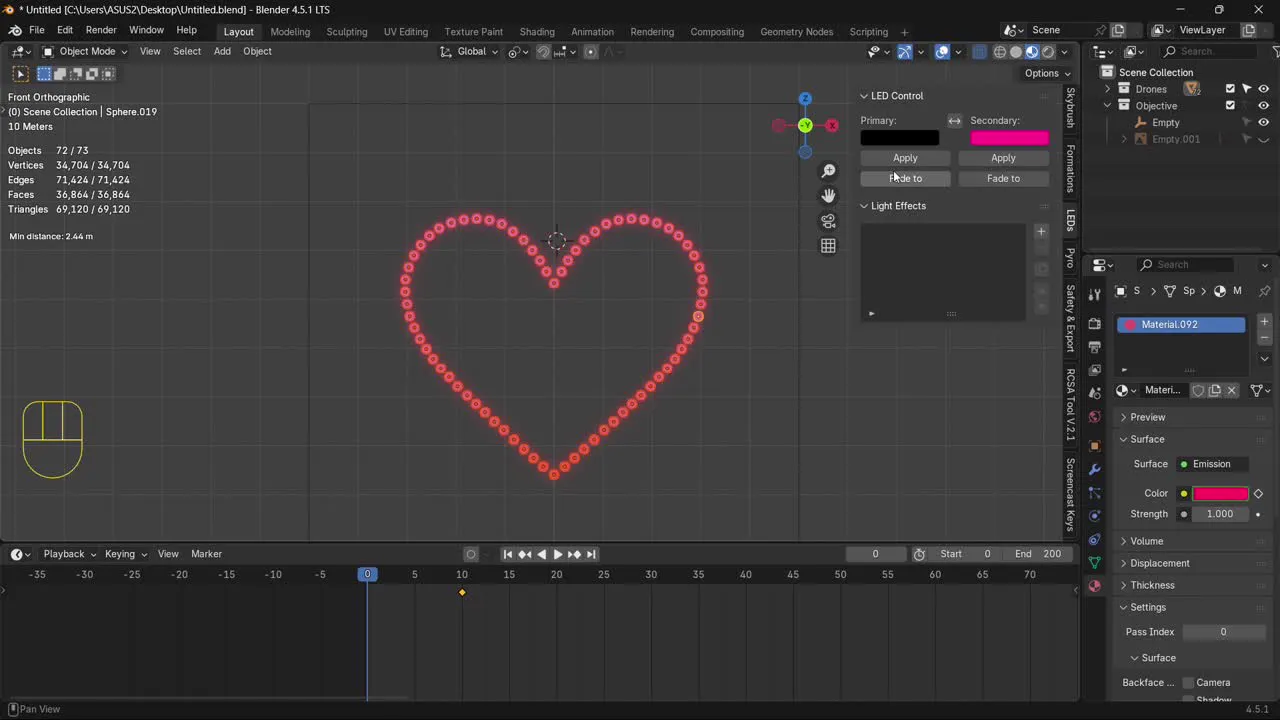Collapse the LED Control panel

point(864,96)
